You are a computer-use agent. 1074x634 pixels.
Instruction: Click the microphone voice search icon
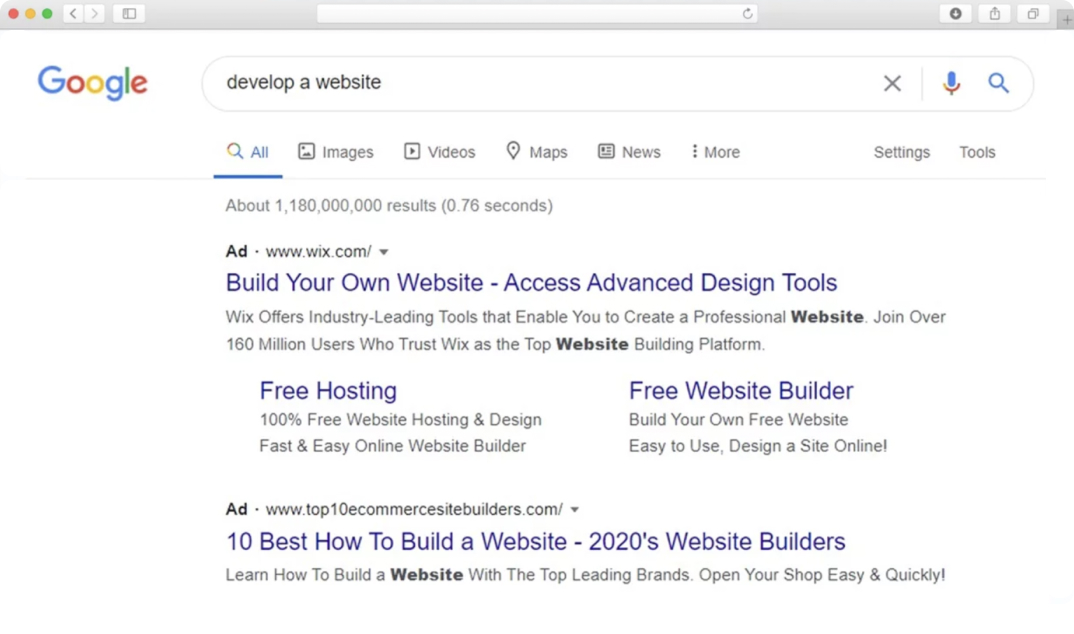(951, 83)
